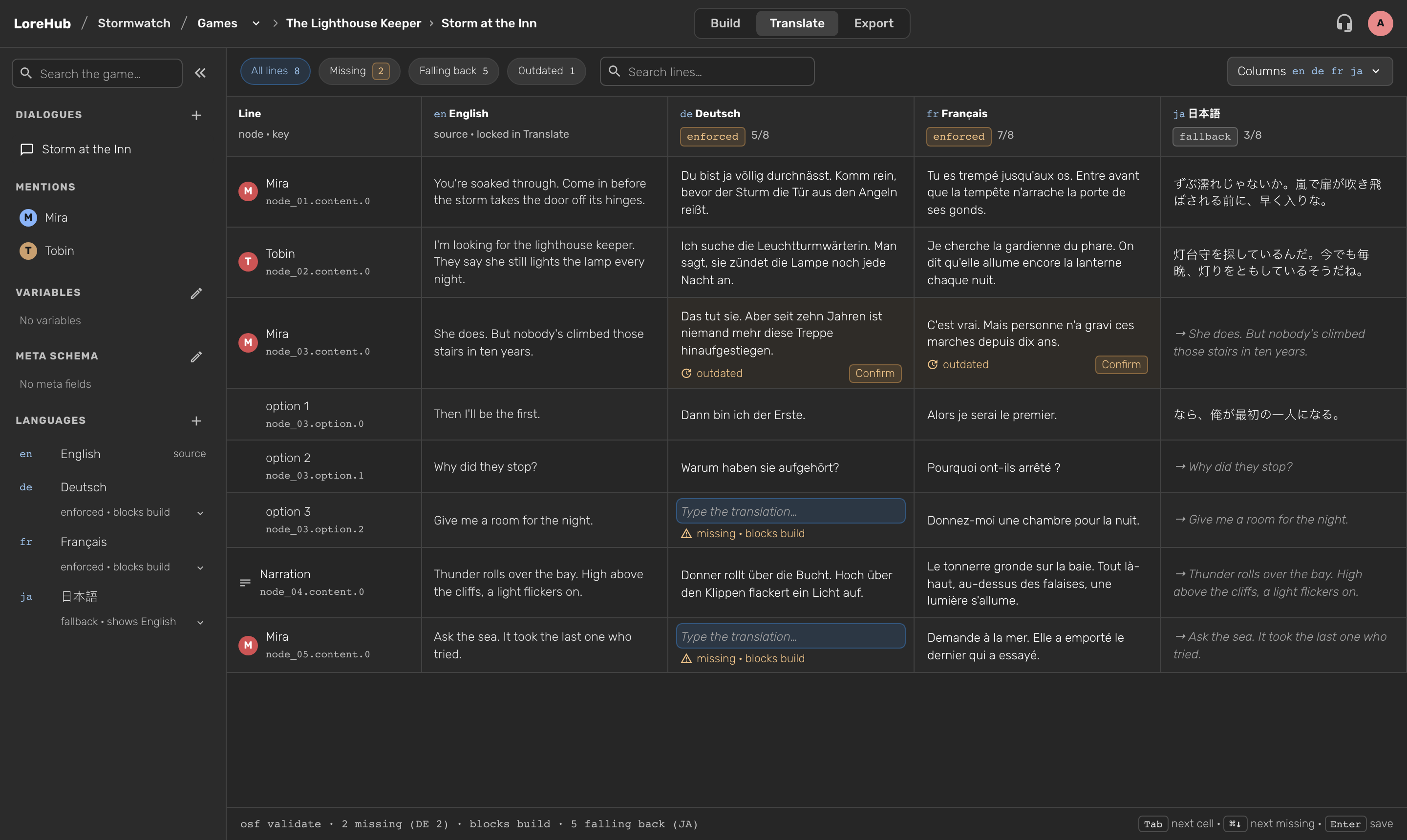Confirm the outdated Deutsch translation

click(x=875, y=374)
